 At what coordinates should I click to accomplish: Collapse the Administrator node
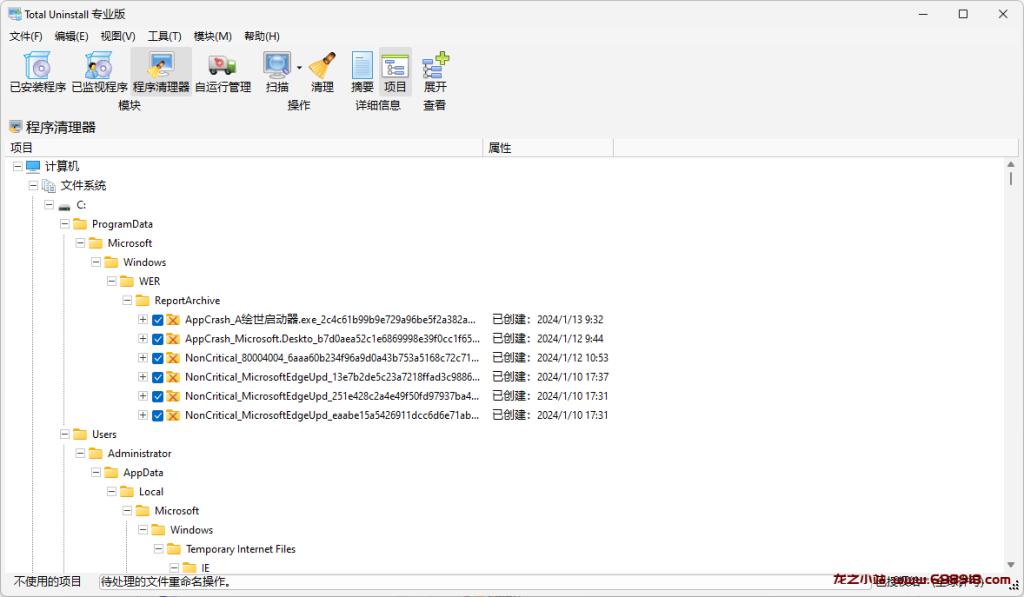pyautogui.click(x=80, y=453)
